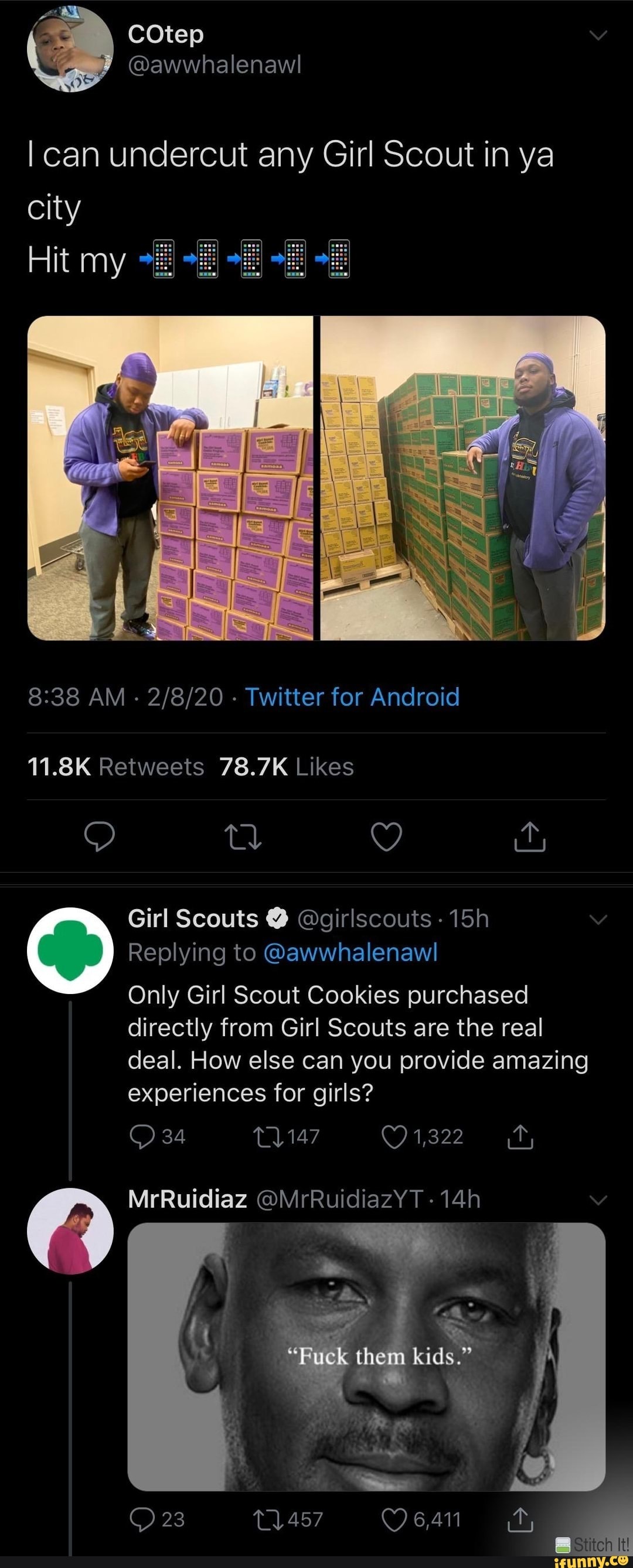Open the Twitter for Android link
Image resolution: width=633 pixels, height=1568 pixels.
tap(352, 697)
